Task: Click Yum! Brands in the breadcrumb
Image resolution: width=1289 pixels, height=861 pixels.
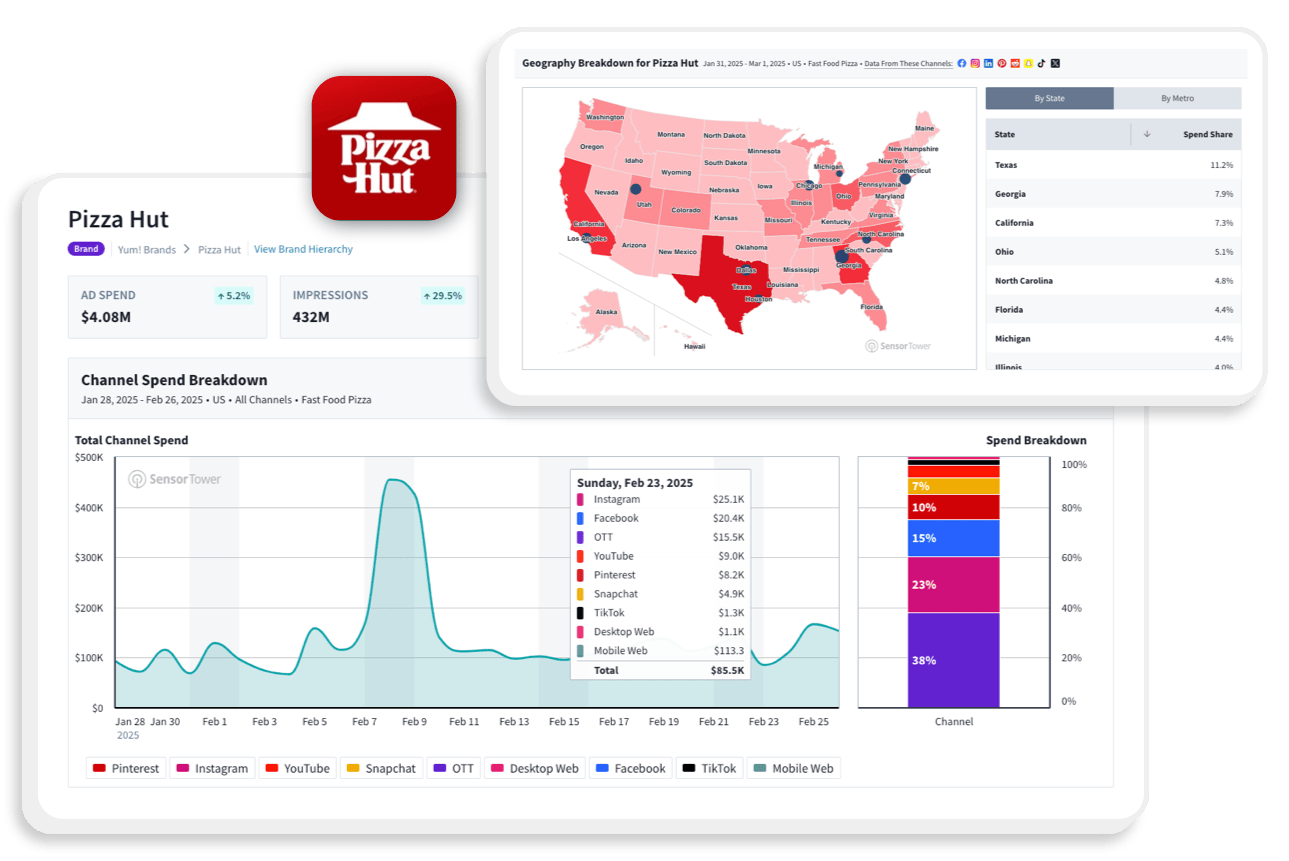Action: click(146, 249)
